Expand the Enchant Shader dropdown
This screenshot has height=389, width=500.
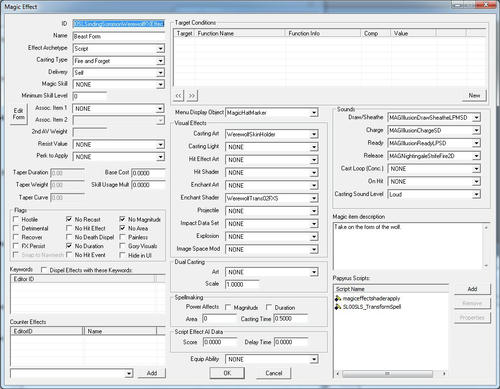tap(314, 198)
